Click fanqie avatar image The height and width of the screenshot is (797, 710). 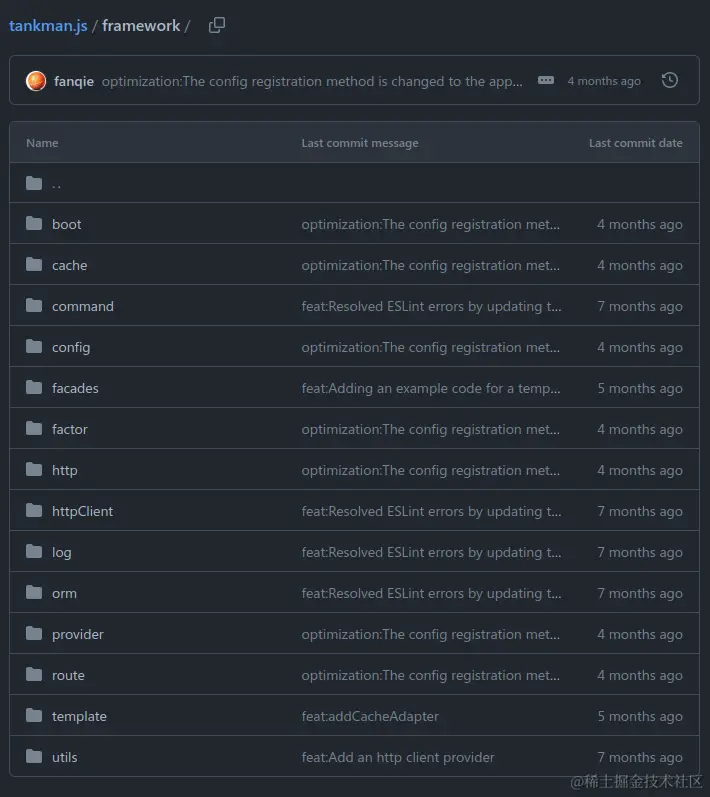tap(36, 81)
